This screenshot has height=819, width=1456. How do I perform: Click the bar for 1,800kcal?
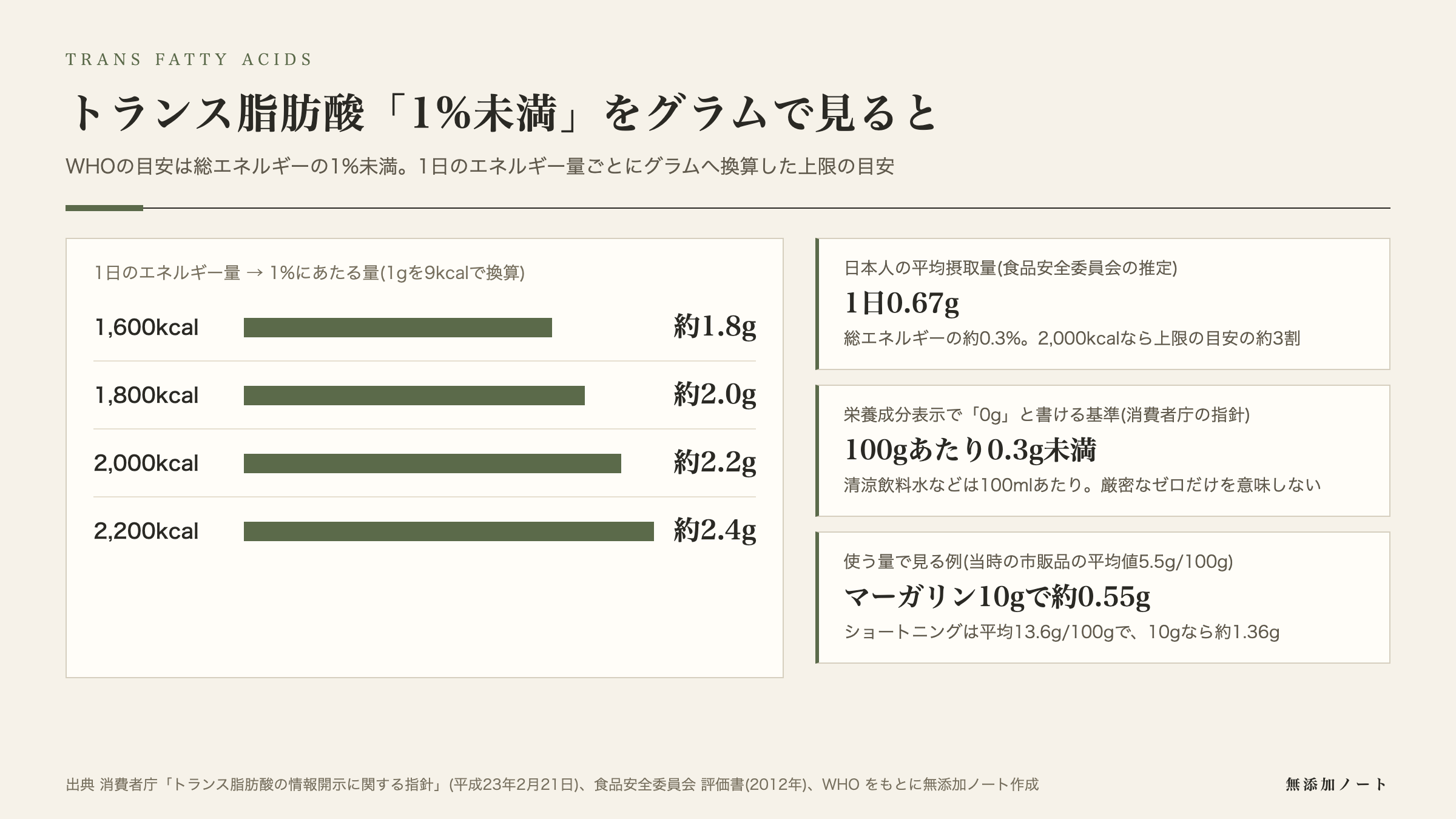[414, 396]
